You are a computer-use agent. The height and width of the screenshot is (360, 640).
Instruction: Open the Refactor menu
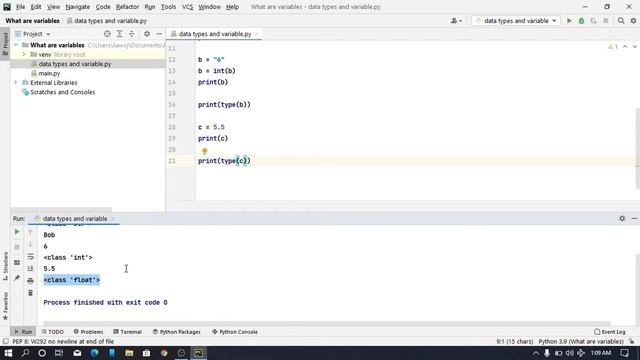coord(127,7)
